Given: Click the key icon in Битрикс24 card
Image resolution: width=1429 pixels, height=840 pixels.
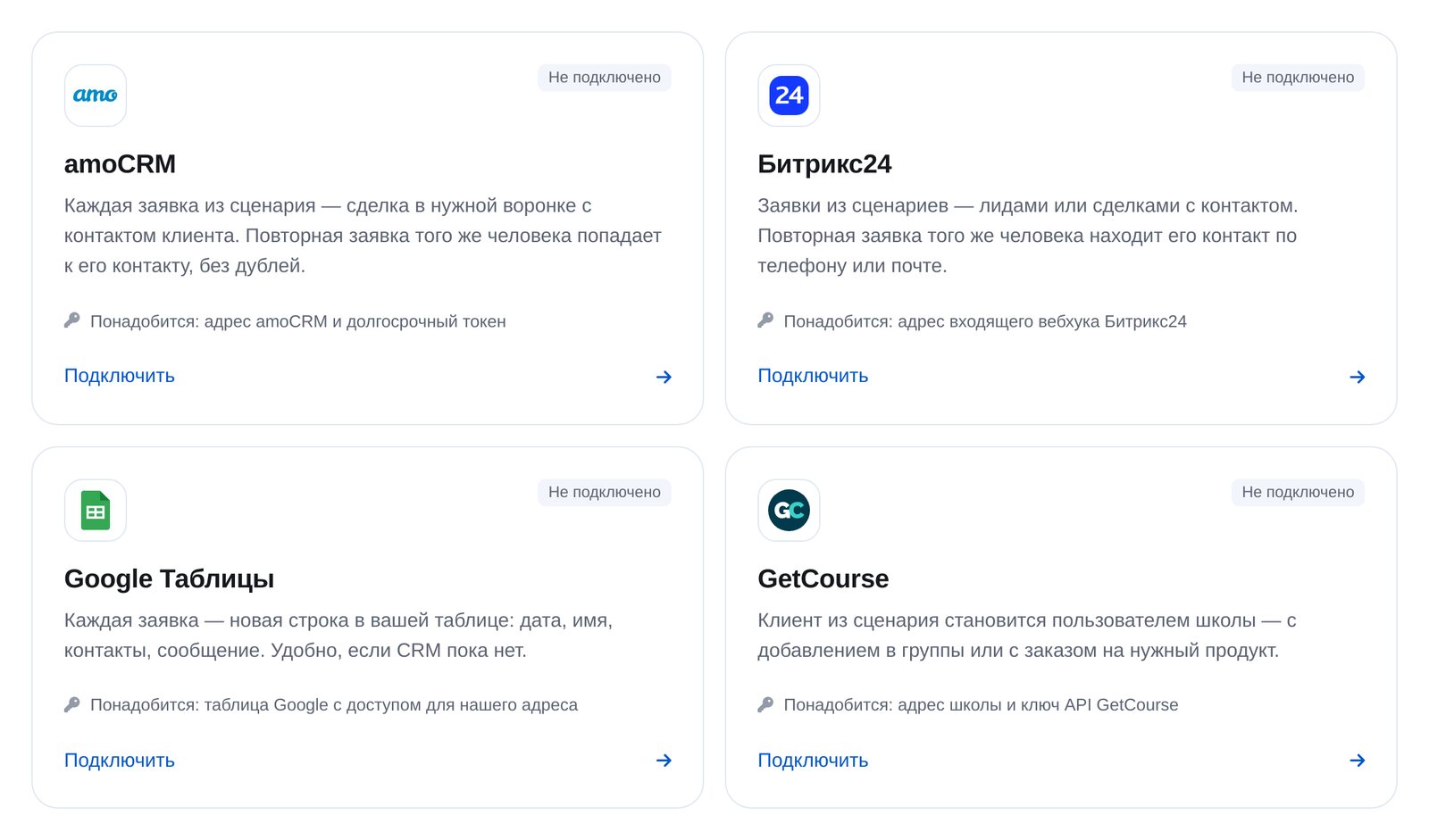Looking at the screenshot, I should pyautogui.click(x=765, y=320).
